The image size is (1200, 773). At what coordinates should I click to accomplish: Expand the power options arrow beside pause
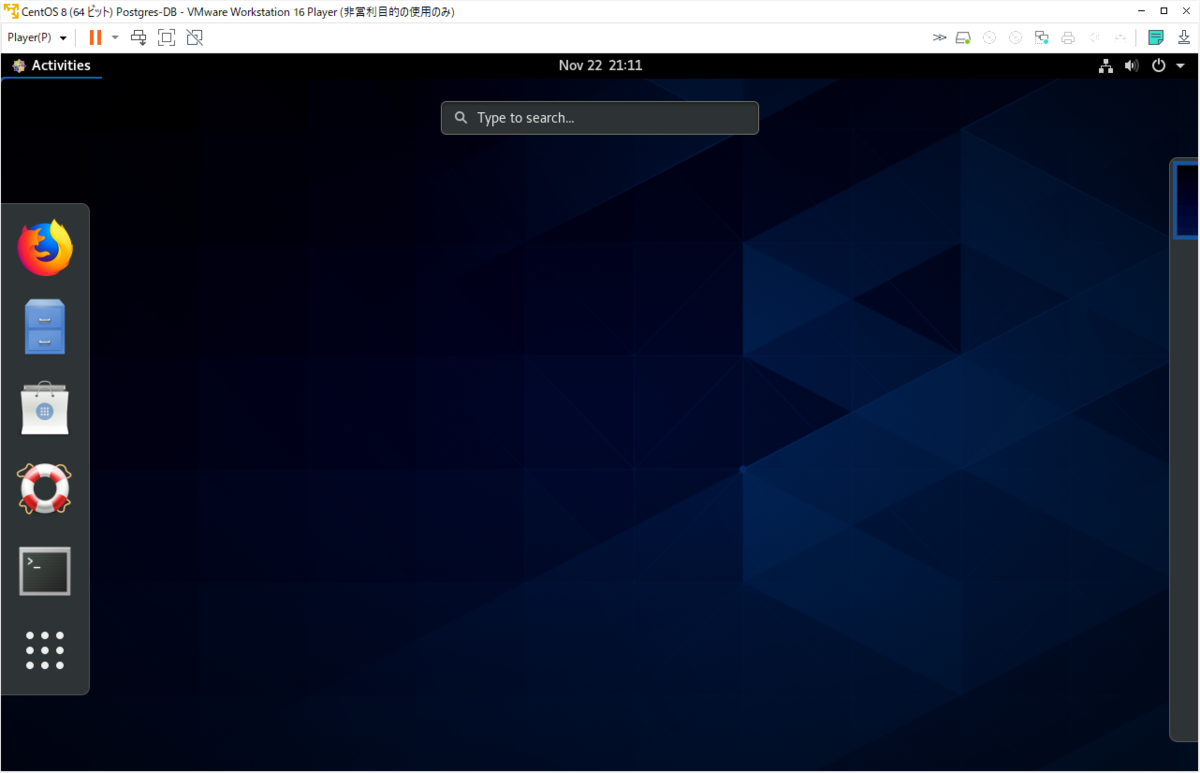tap(115, 38)
